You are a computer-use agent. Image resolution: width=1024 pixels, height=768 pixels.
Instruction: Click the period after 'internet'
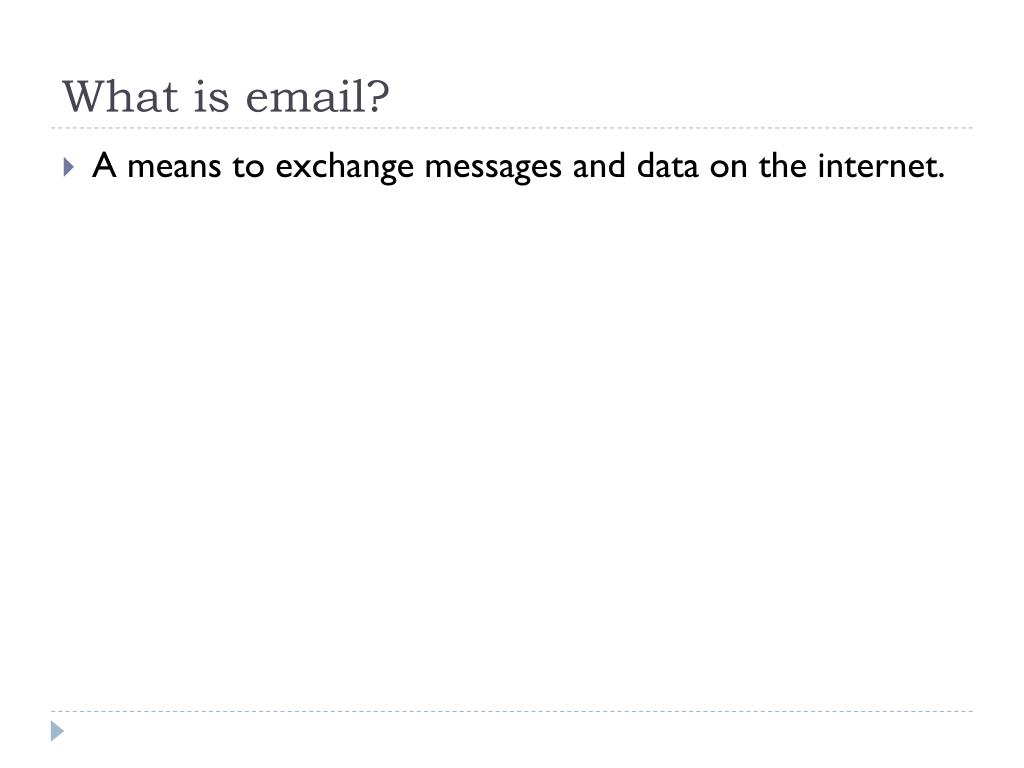941,175
